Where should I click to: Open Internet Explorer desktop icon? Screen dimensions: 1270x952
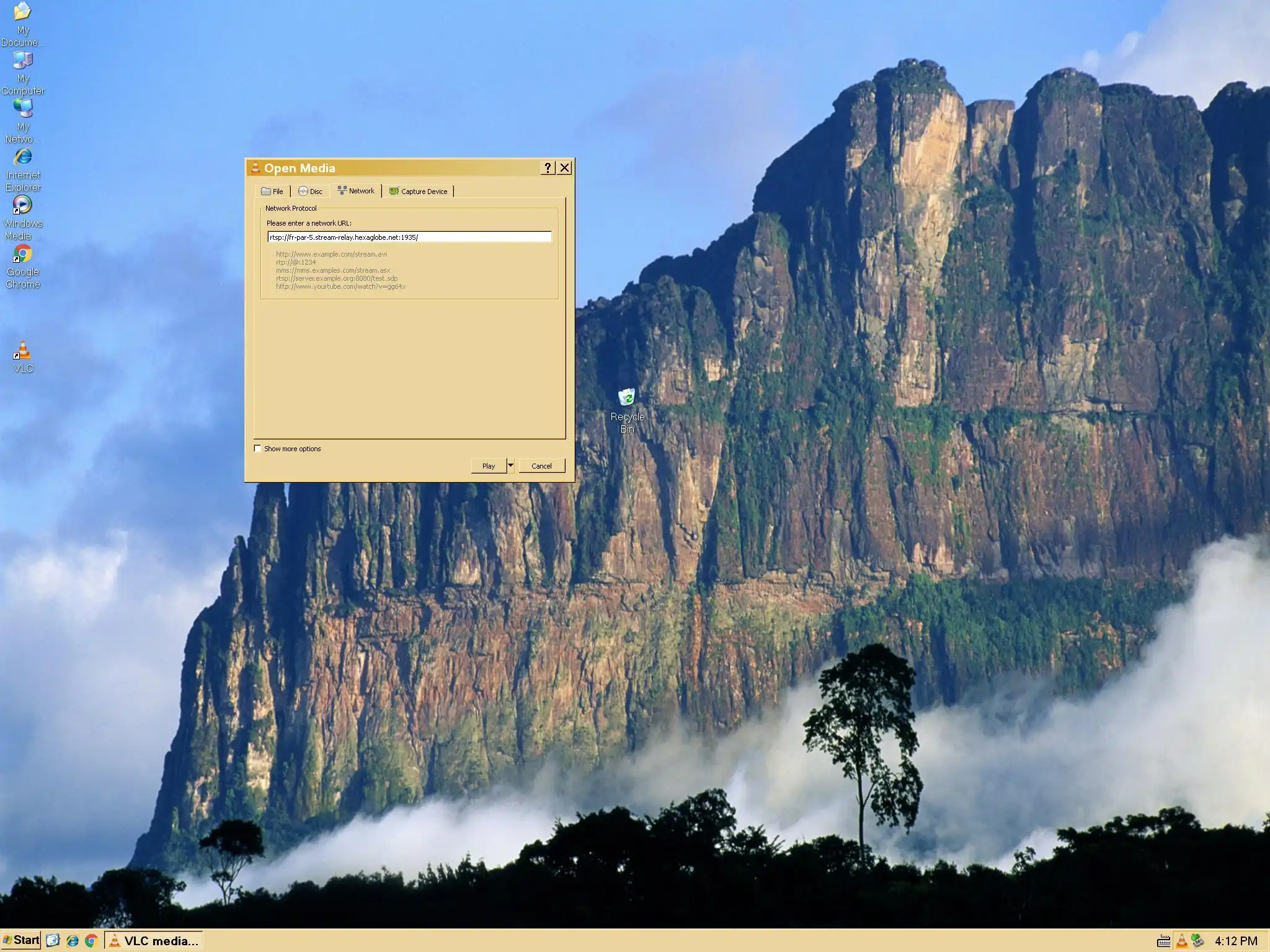click(x=23, y=157)
